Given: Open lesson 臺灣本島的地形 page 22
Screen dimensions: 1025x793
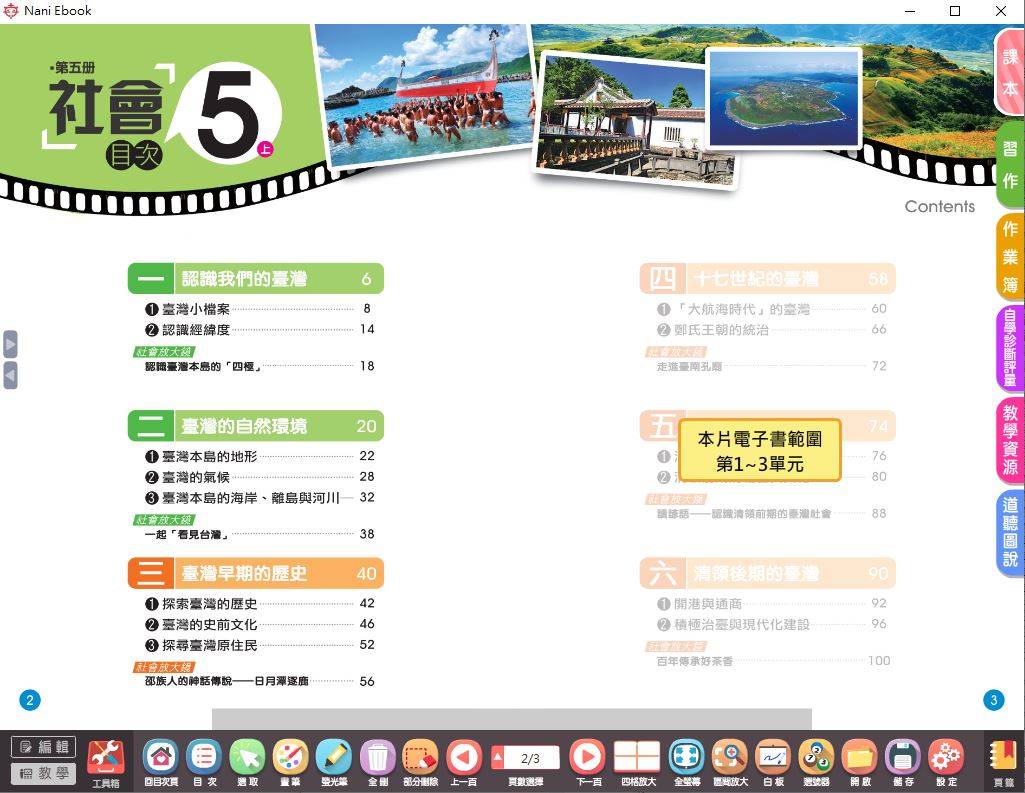Looking at the screenshot, I should [x=259, y=456].
